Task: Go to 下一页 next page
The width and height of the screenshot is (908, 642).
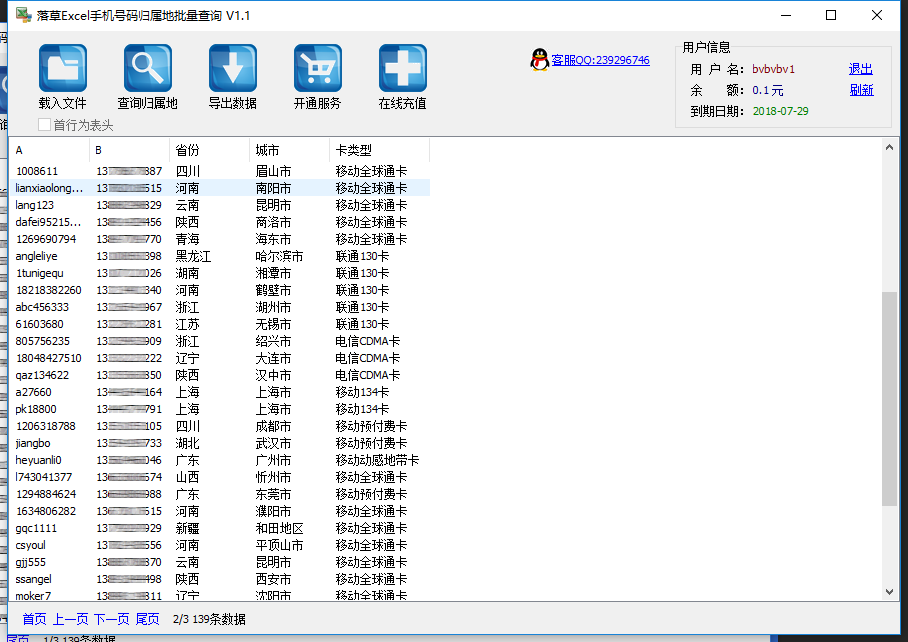Action: pos(112,619)
